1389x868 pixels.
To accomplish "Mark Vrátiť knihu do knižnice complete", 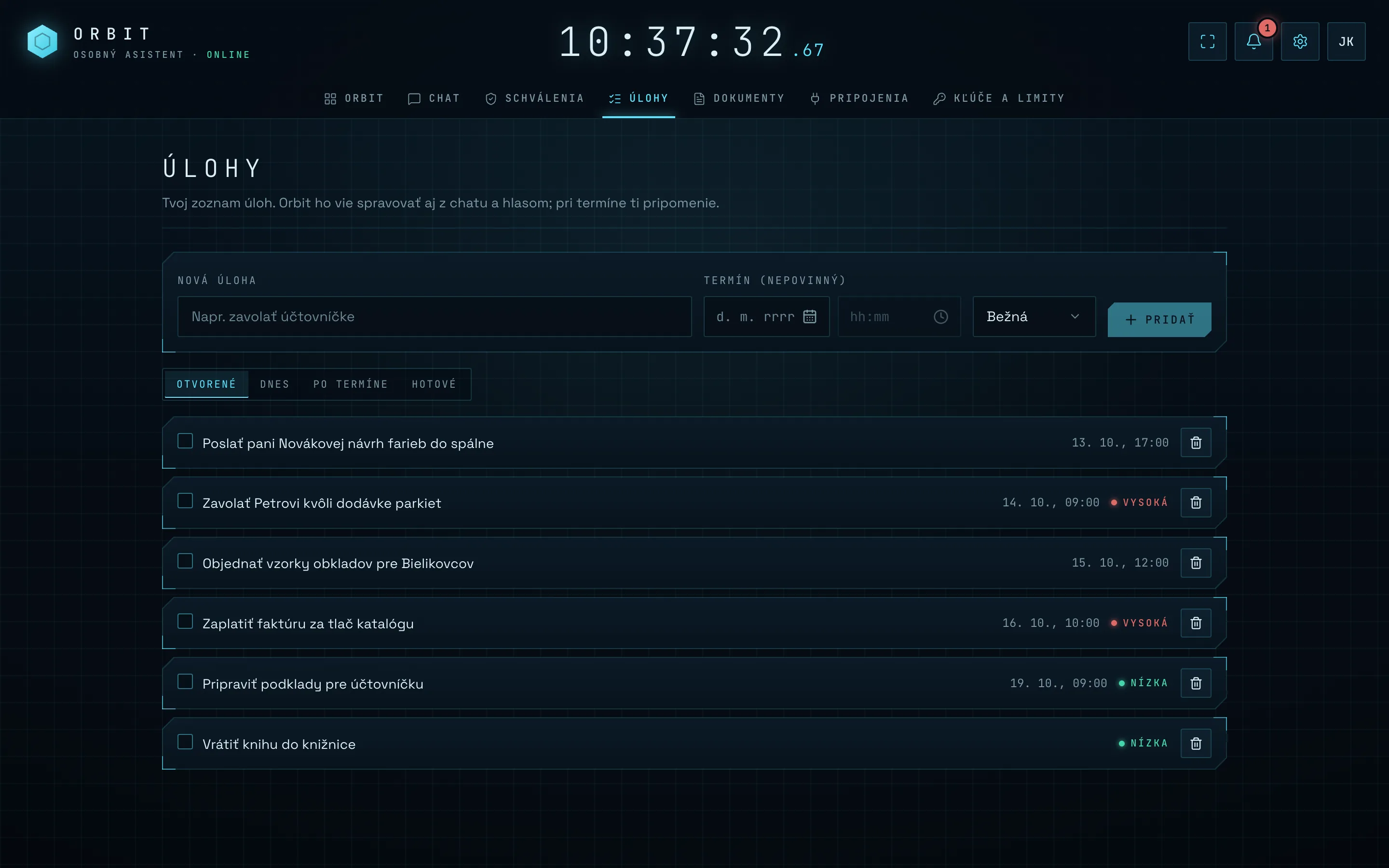I will click(x=185, y=742).
